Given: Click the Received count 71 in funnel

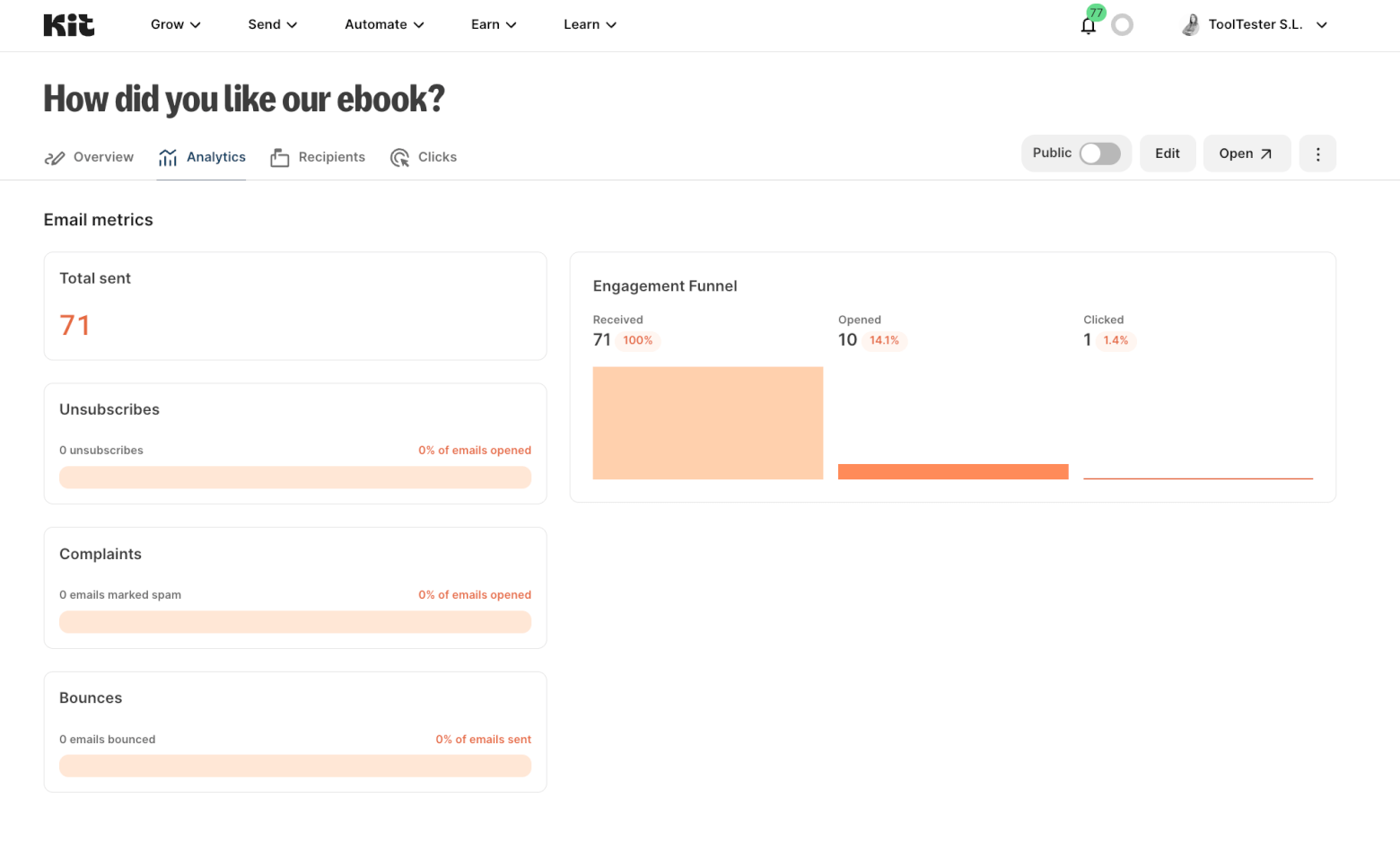Looking at the screenshot, I should pos(602,340).
